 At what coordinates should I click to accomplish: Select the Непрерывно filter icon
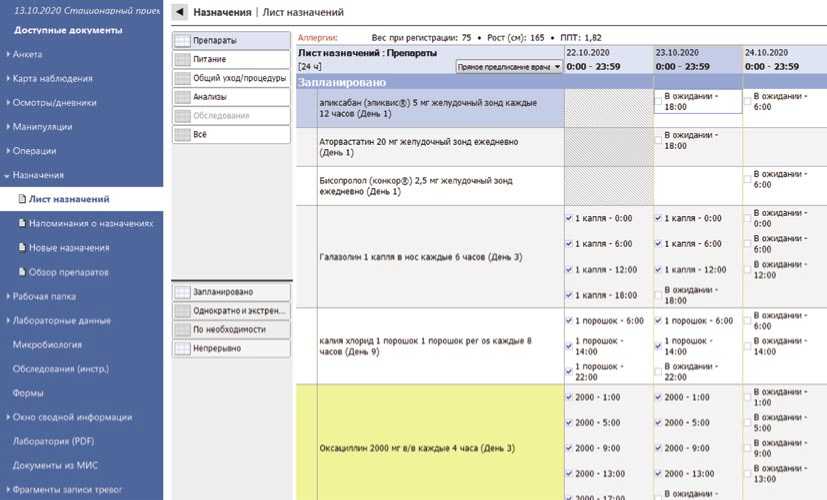click(x=182, y=349)
